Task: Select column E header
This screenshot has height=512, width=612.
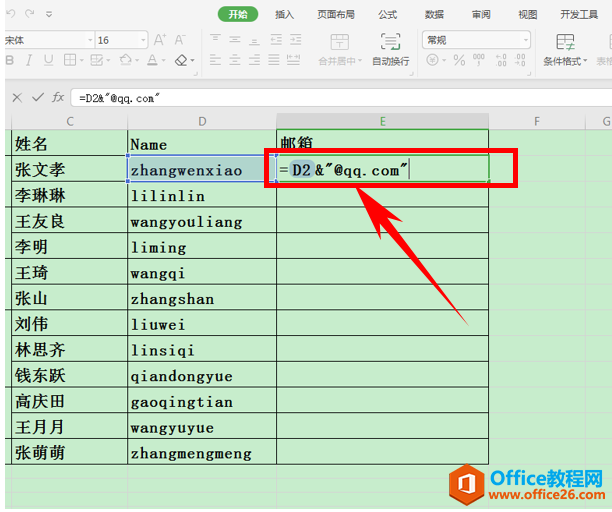Action: tap(382, 122)
